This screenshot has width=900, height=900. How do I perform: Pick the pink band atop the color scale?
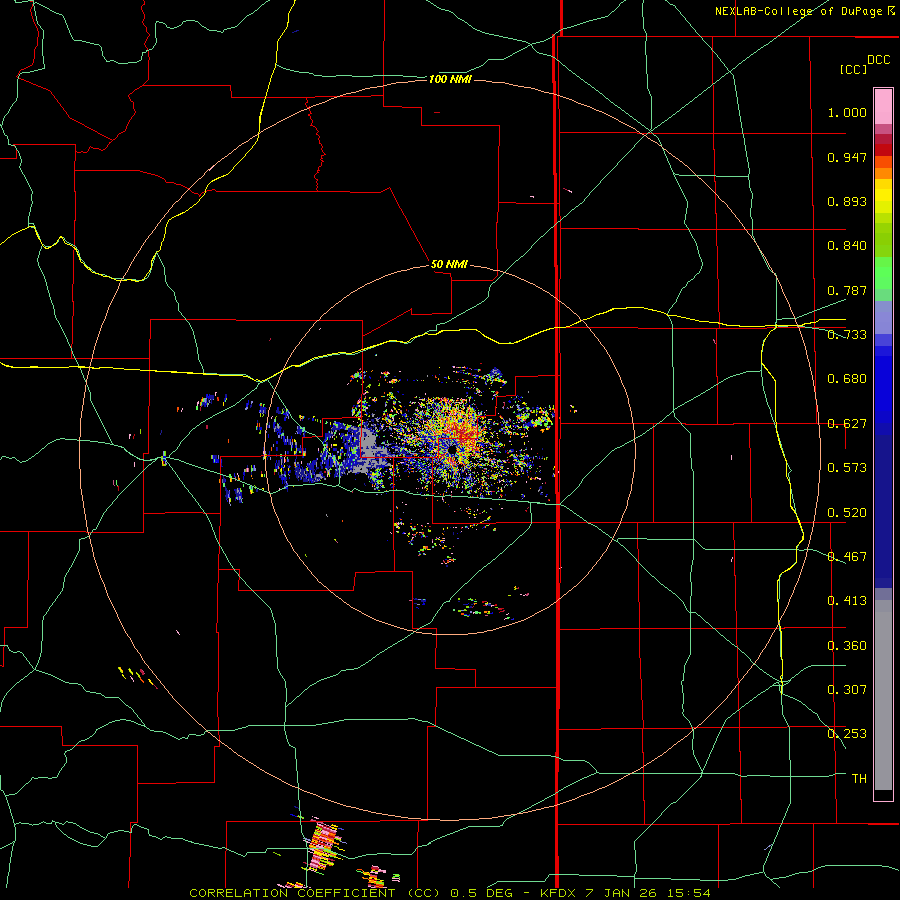click(883, 106)
